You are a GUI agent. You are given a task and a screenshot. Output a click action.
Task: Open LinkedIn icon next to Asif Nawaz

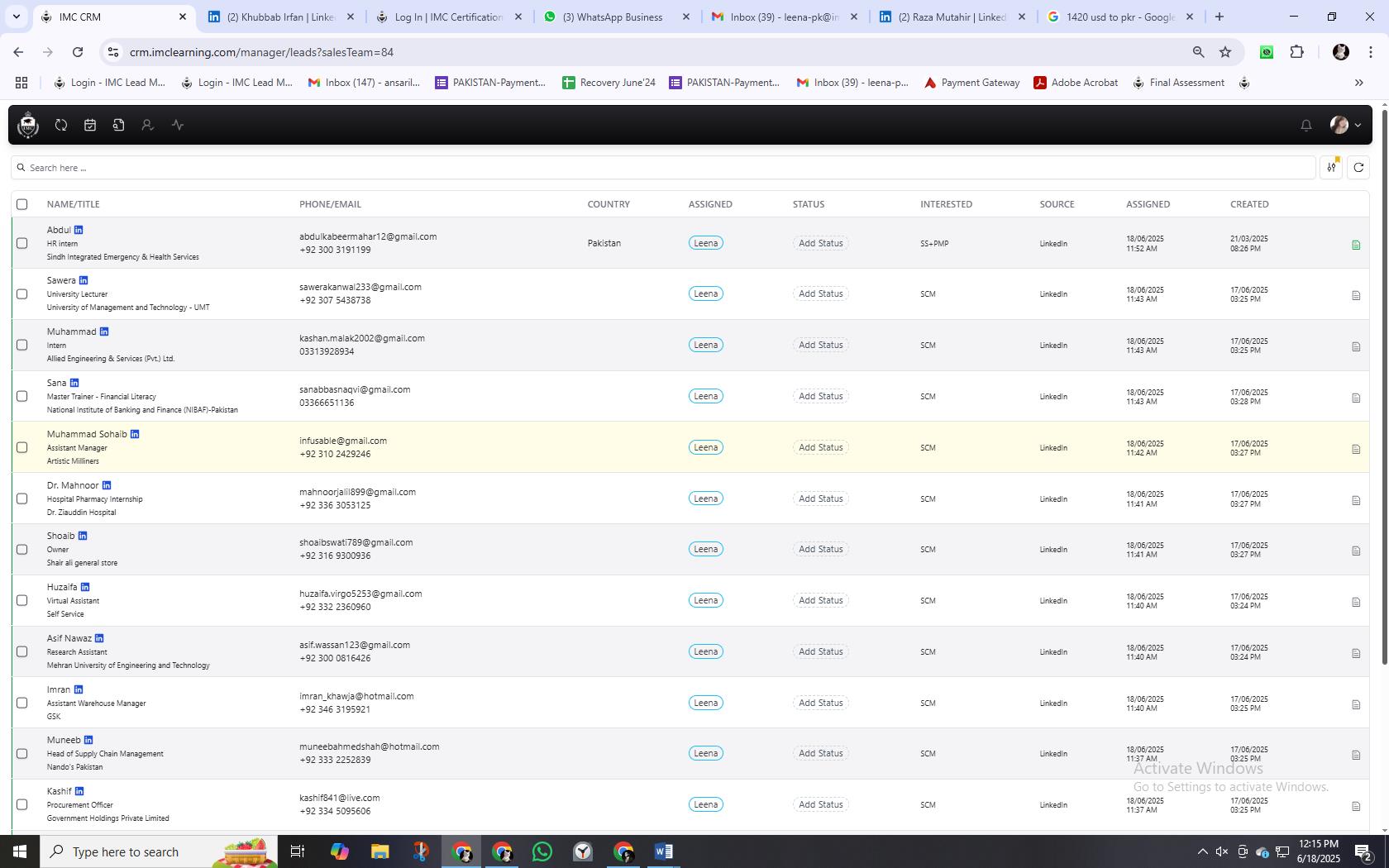(x=99, y=638)
